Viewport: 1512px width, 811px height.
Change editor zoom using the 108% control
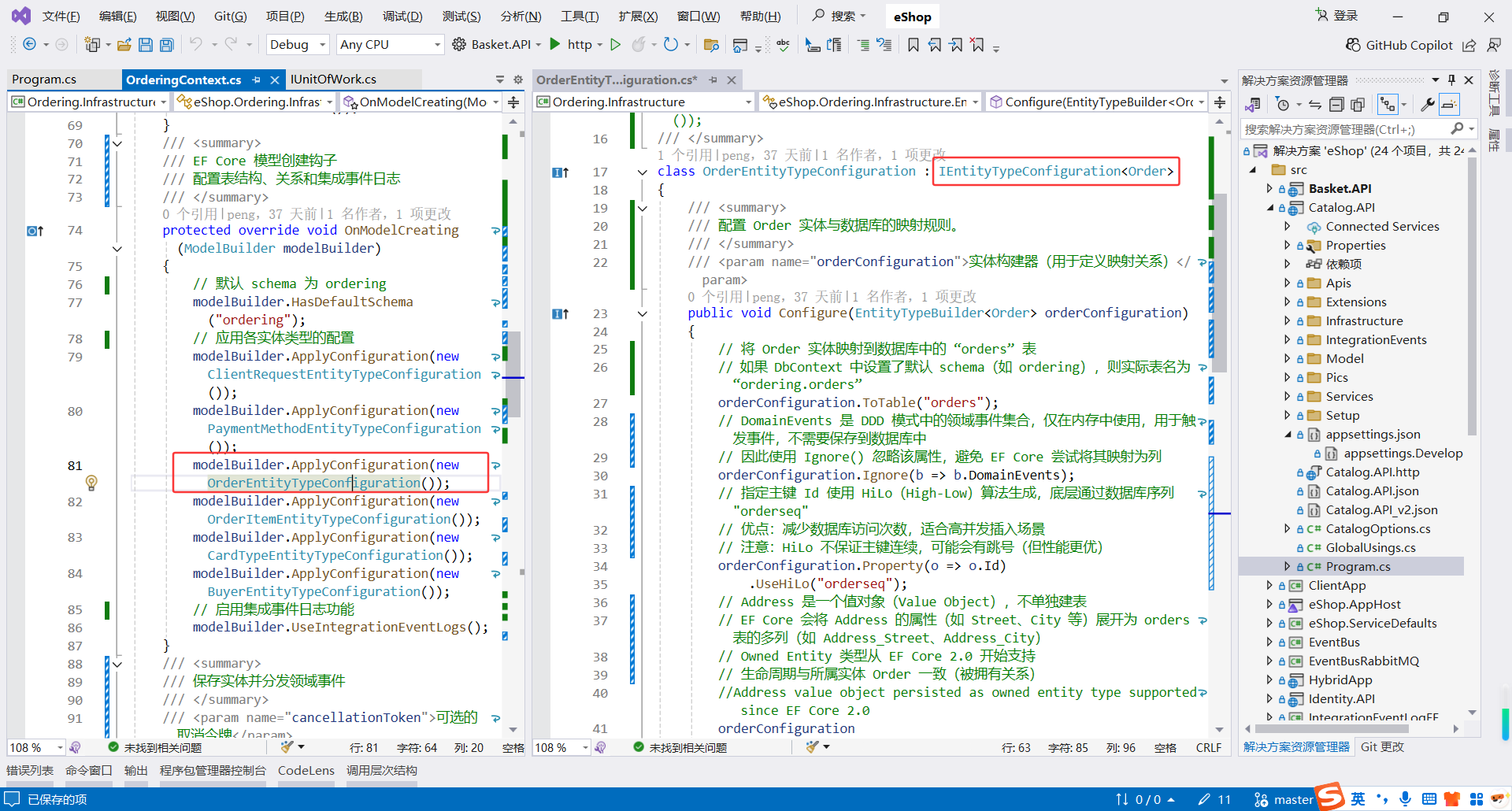point(30,747)
